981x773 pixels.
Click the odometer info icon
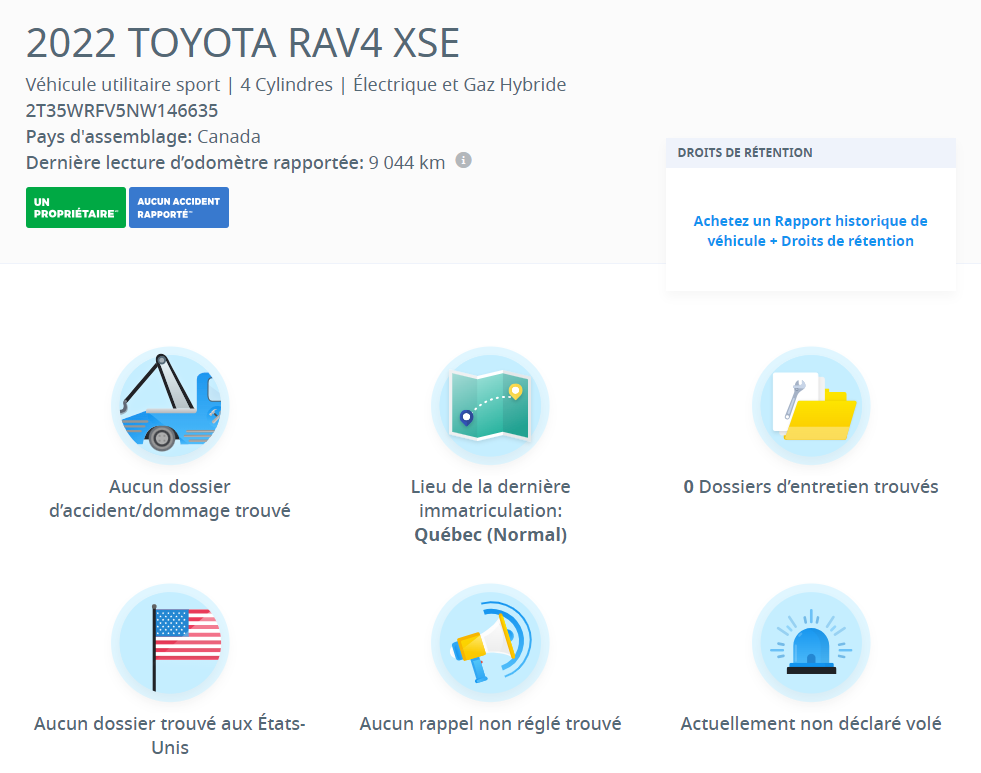pos(463,160)
